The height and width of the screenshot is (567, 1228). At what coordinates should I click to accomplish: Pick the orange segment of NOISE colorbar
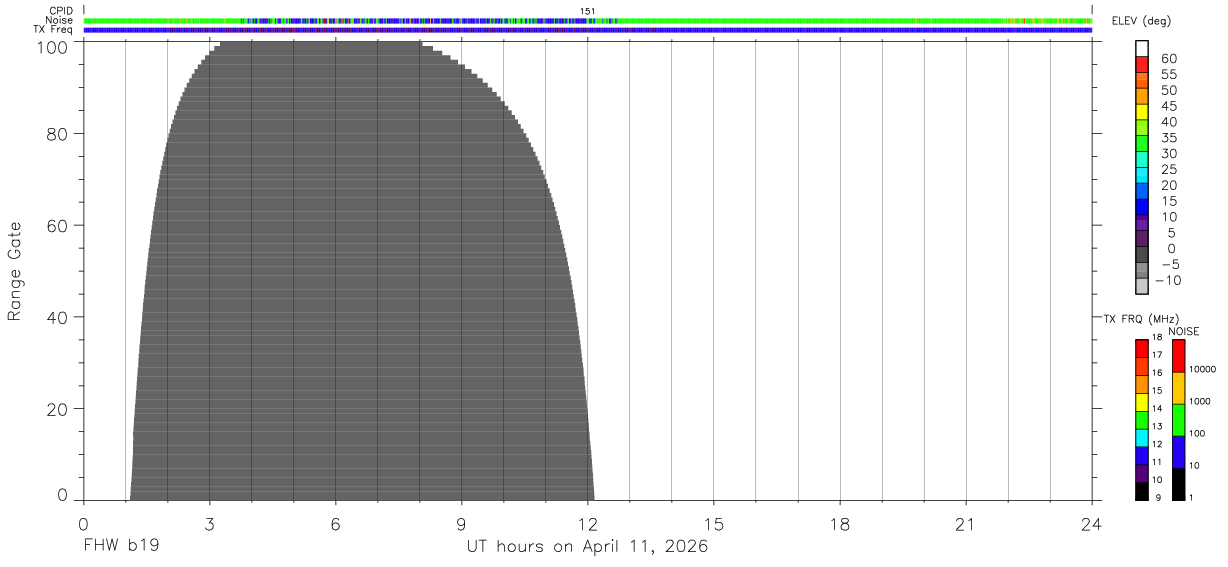[x=1179, y=388]
